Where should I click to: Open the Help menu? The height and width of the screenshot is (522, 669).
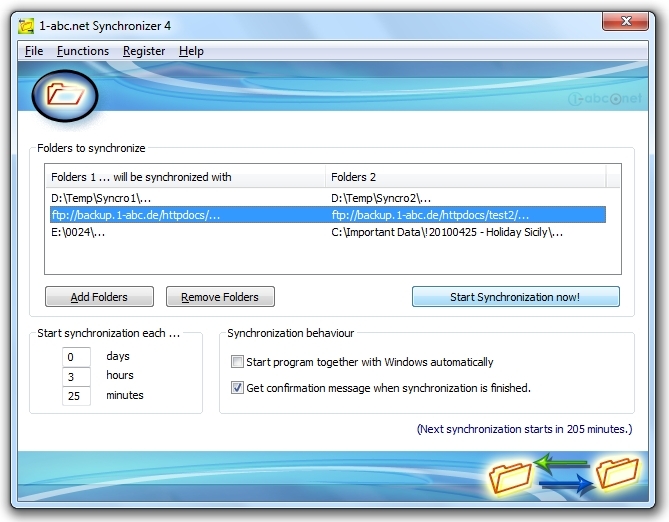tap(191, 51)
